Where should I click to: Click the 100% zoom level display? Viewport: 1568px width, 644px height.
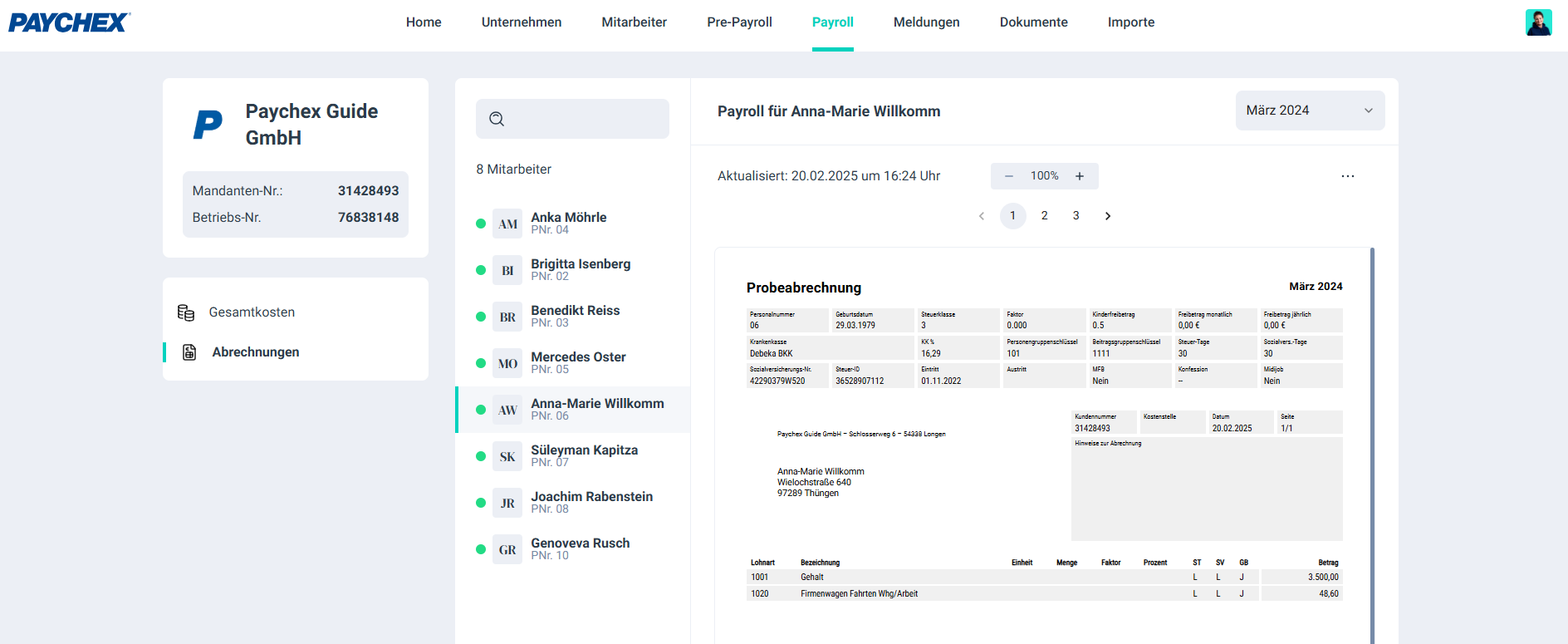[x=1045, y=176]
